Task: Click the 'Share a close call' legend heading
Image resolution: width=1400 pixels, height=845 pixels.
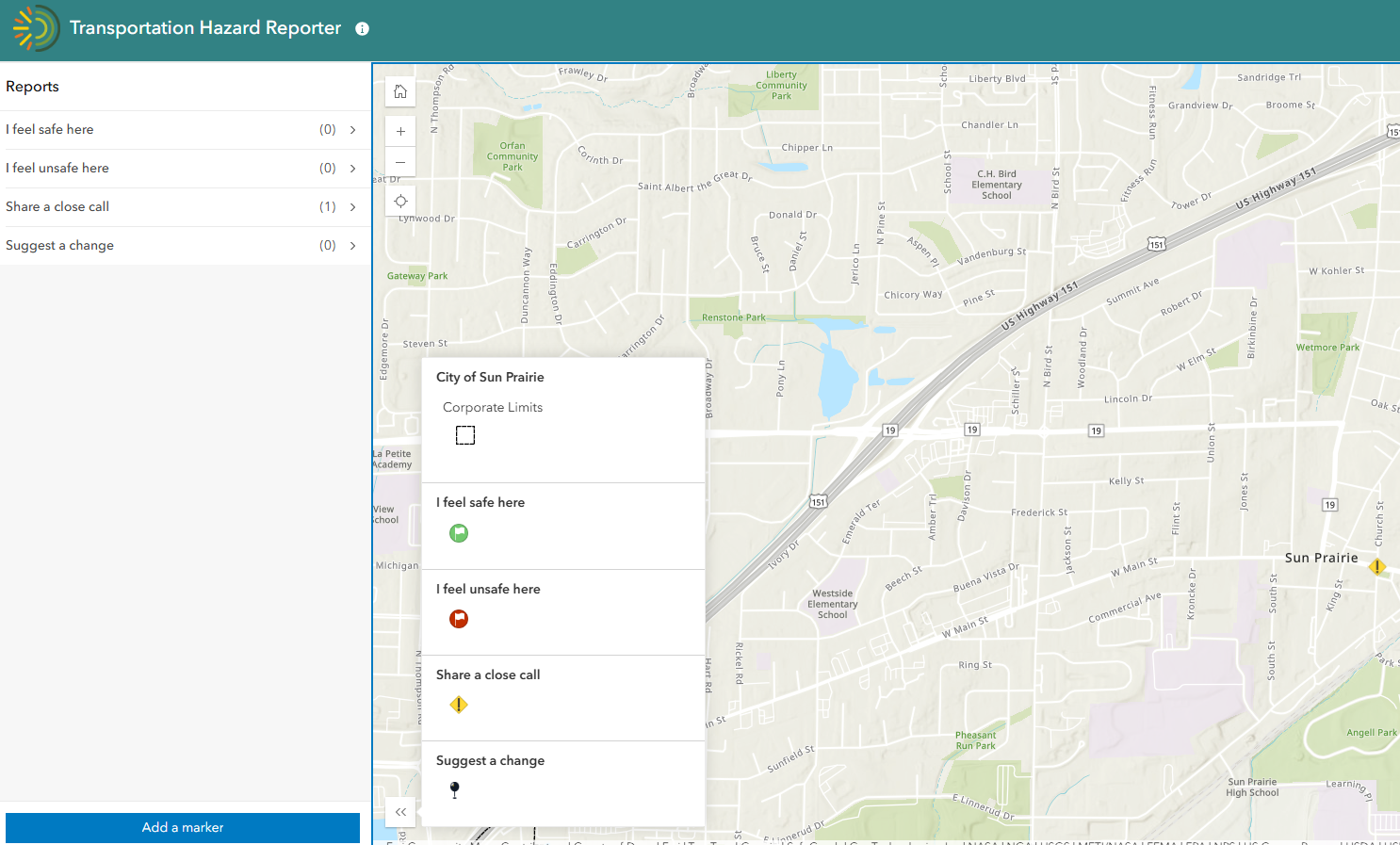Action: tap(488, 675)
